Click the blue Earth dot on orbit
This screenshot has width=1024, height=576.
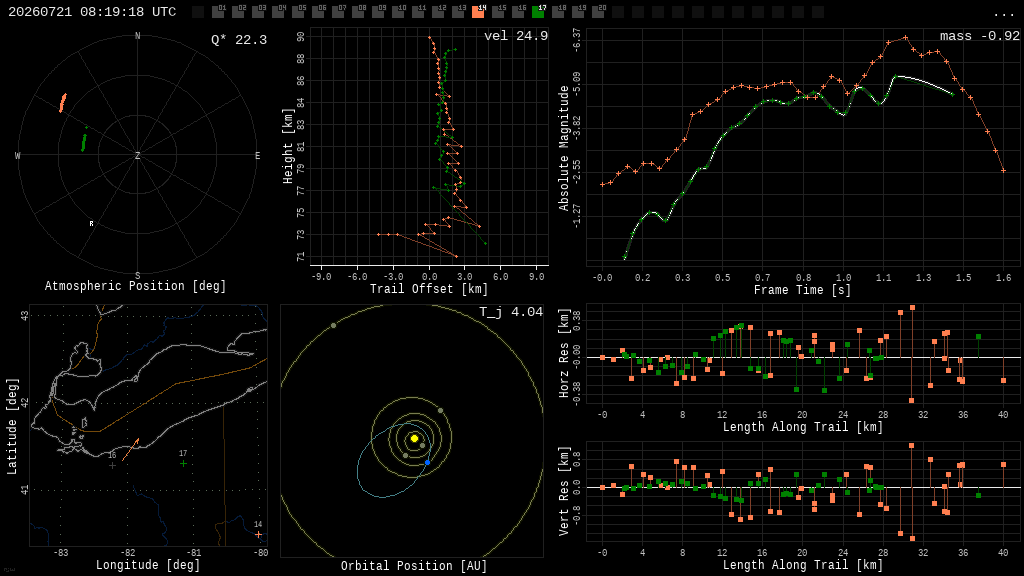[428, 462]
